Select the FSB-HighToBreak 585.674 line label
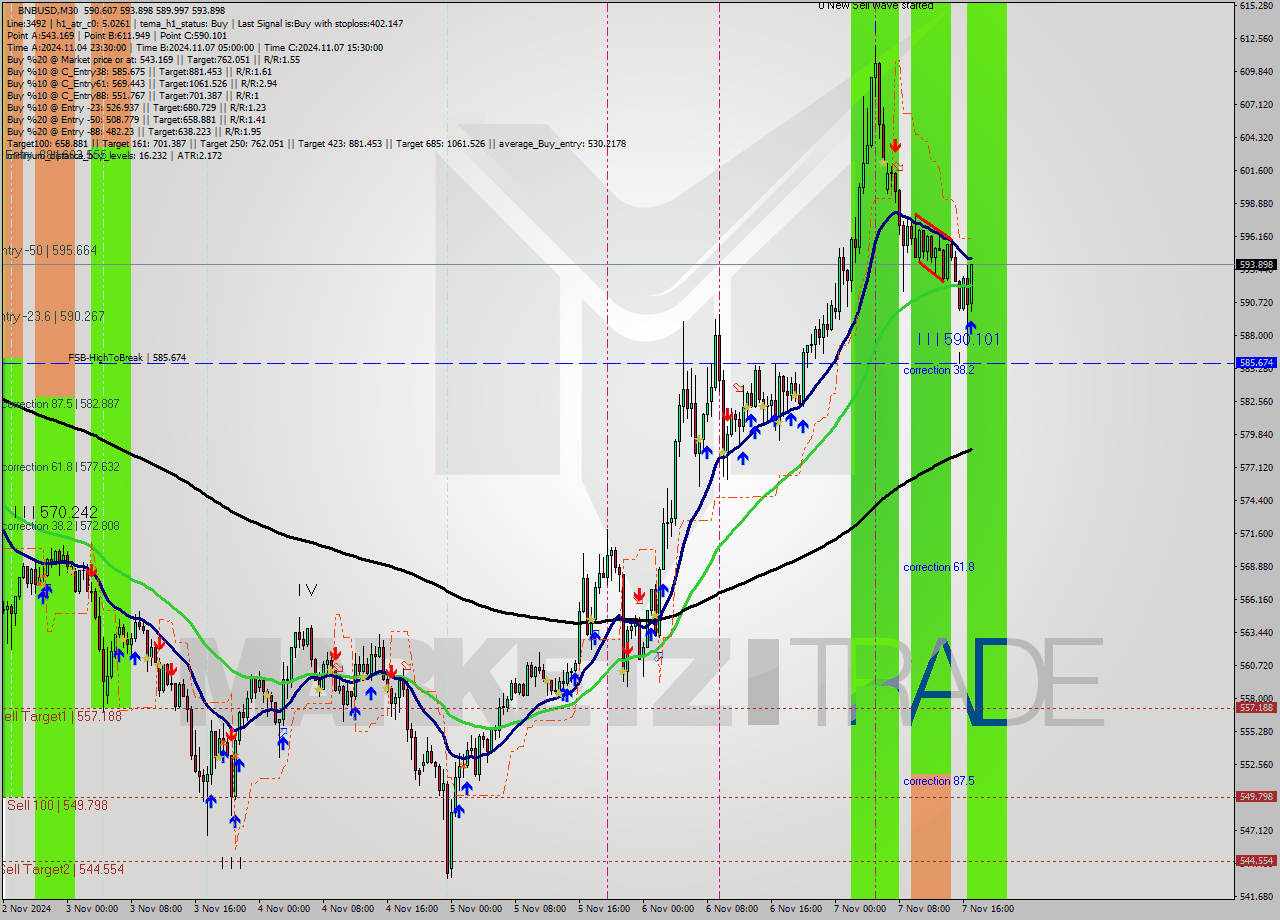The image size is (1280, 920). (x=127, y=357)
